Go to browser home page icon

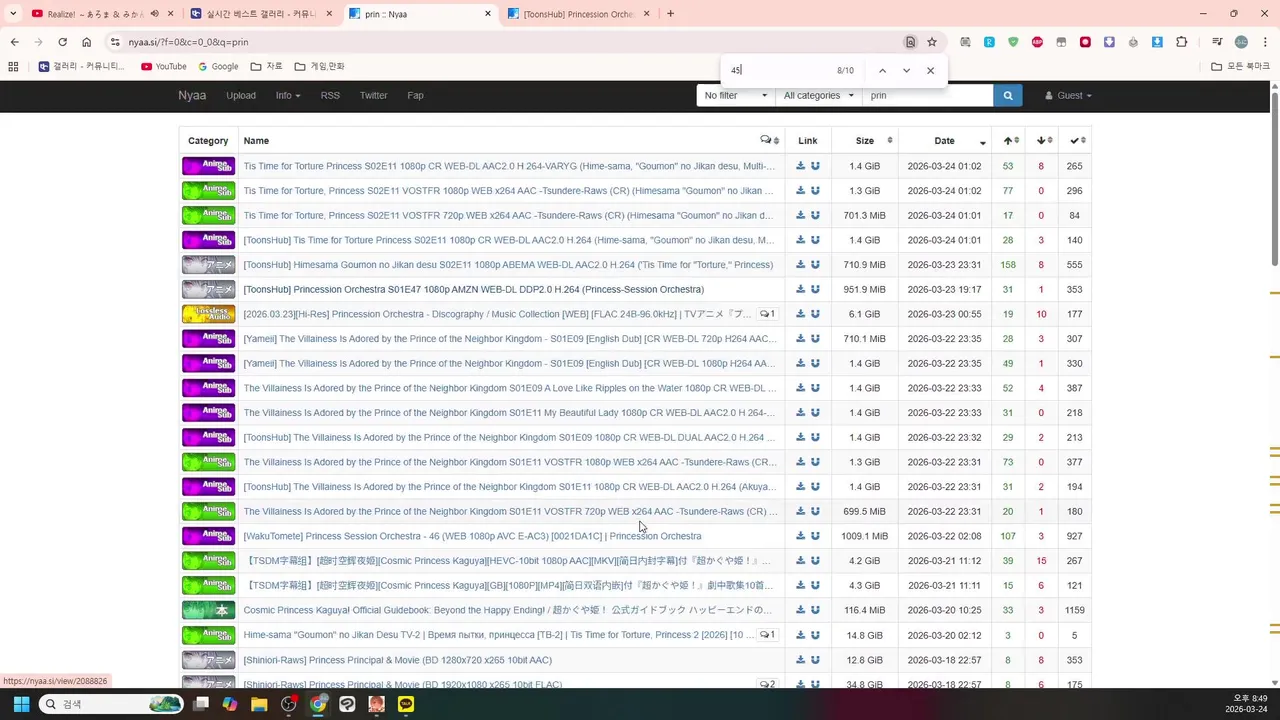click(86, 42)
